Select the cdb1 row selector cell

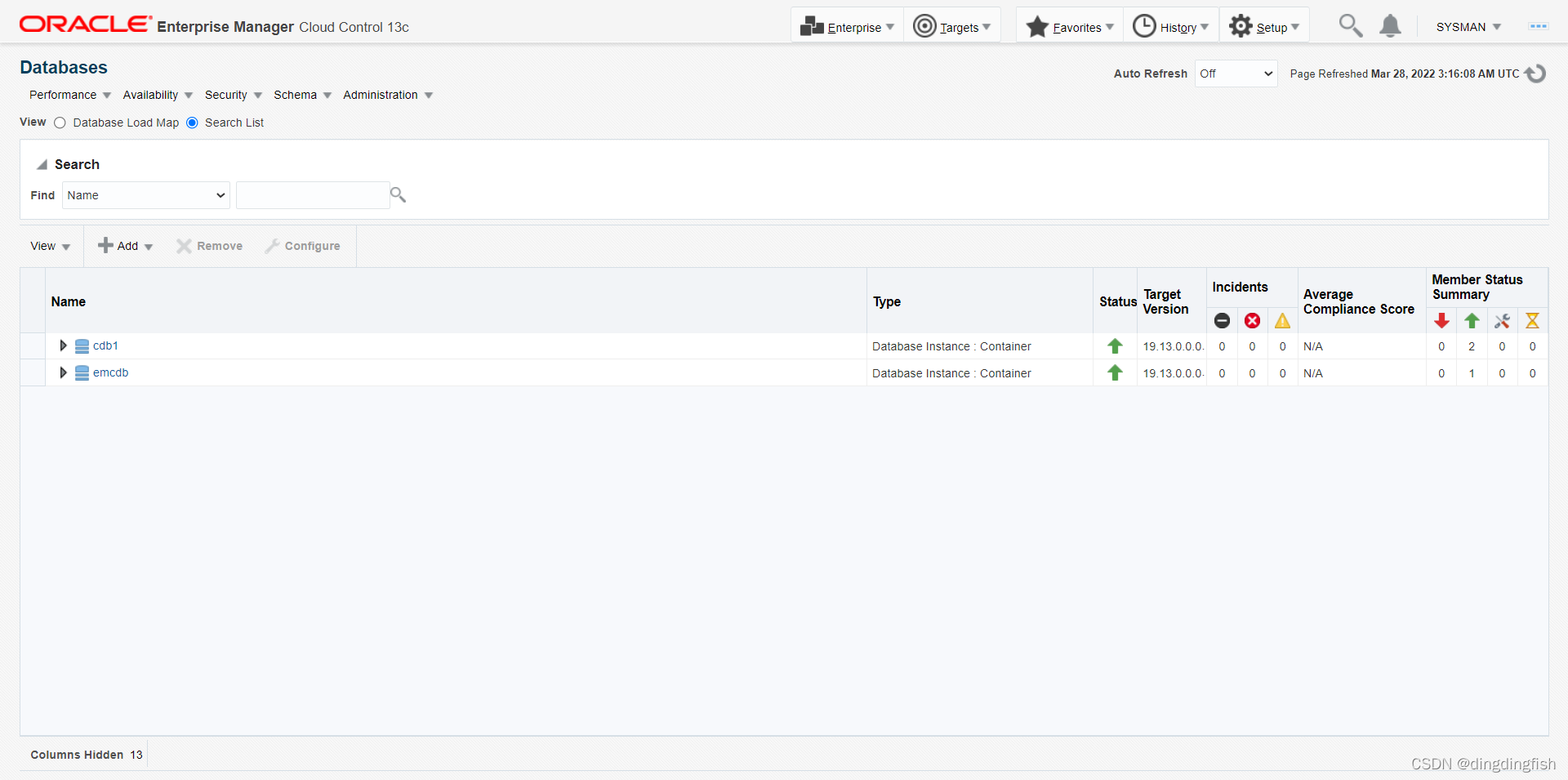point(33,346)
